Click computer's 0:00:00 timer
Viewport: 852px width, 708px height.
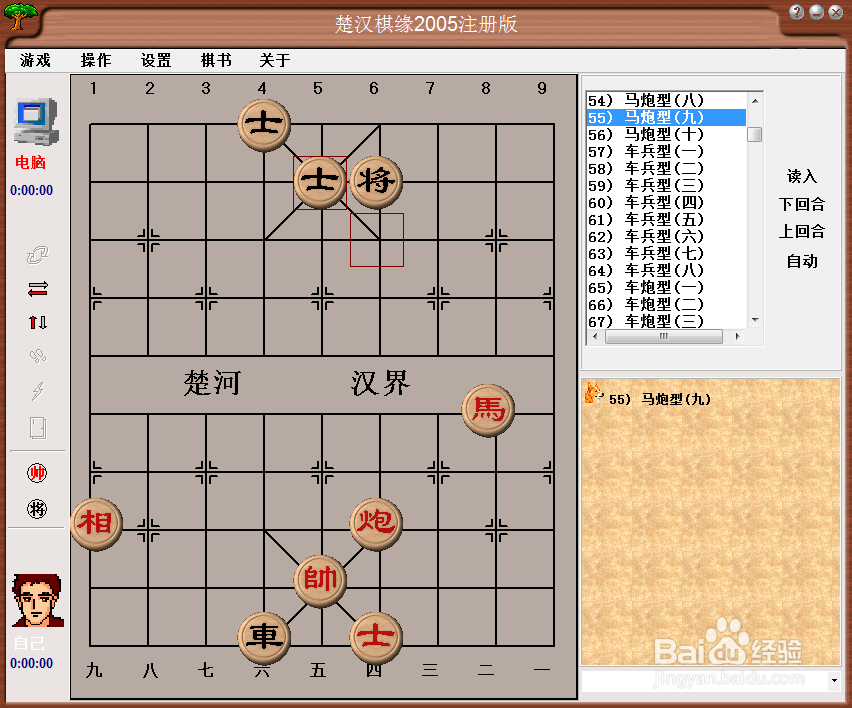pyautogui.click(x=32, y=190)
